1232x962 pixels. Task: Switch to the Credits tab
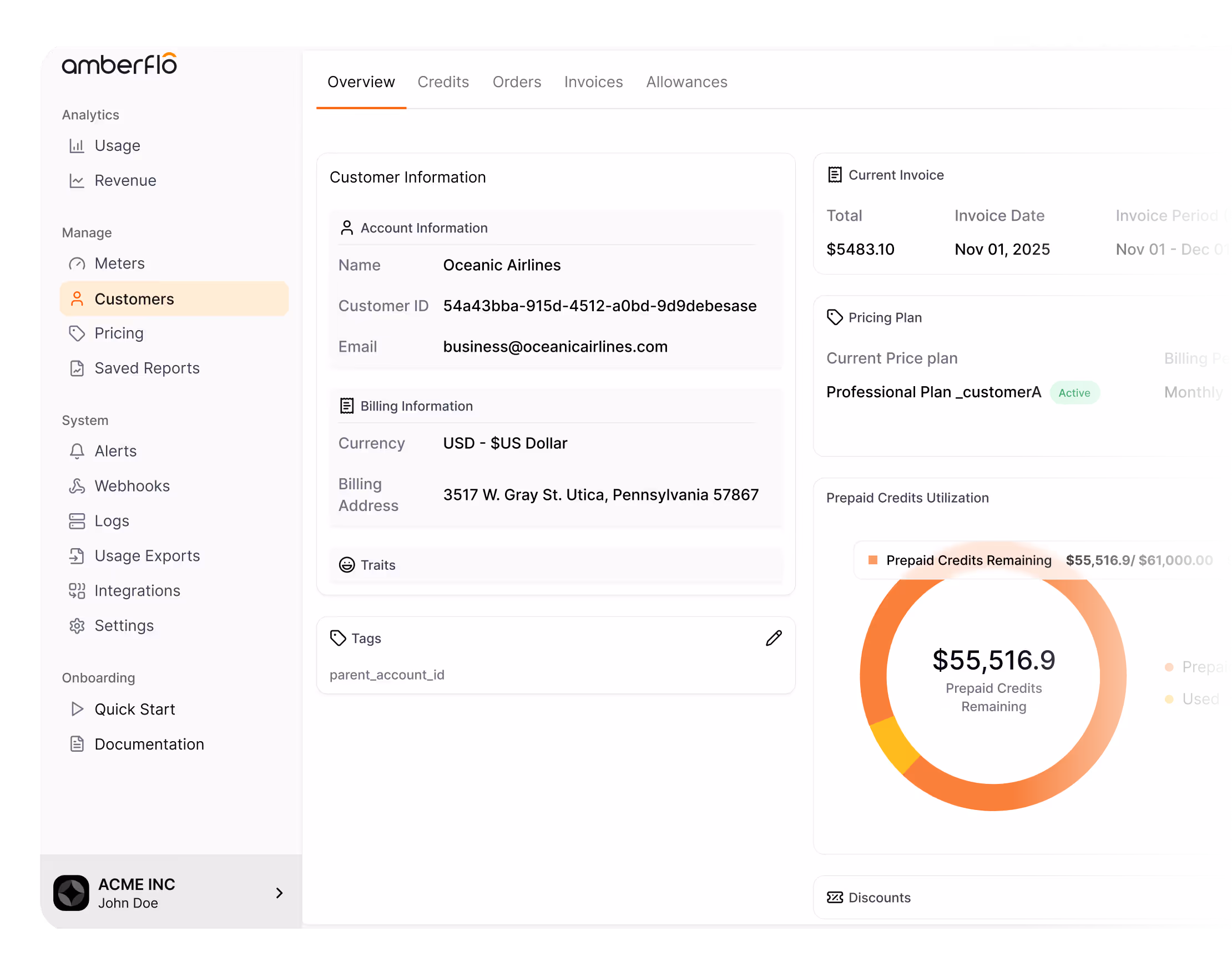(443, 82)
